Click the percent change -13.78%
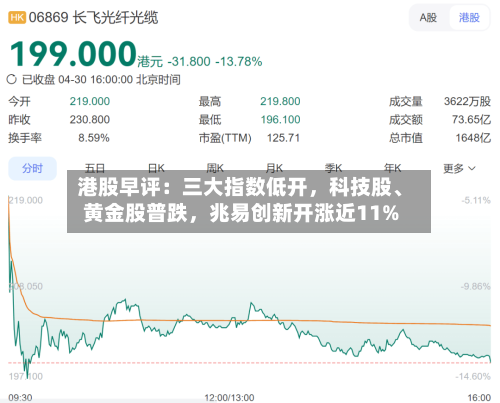Image resolution: width=500 pixels, height=403 pixels. (239, 62)
